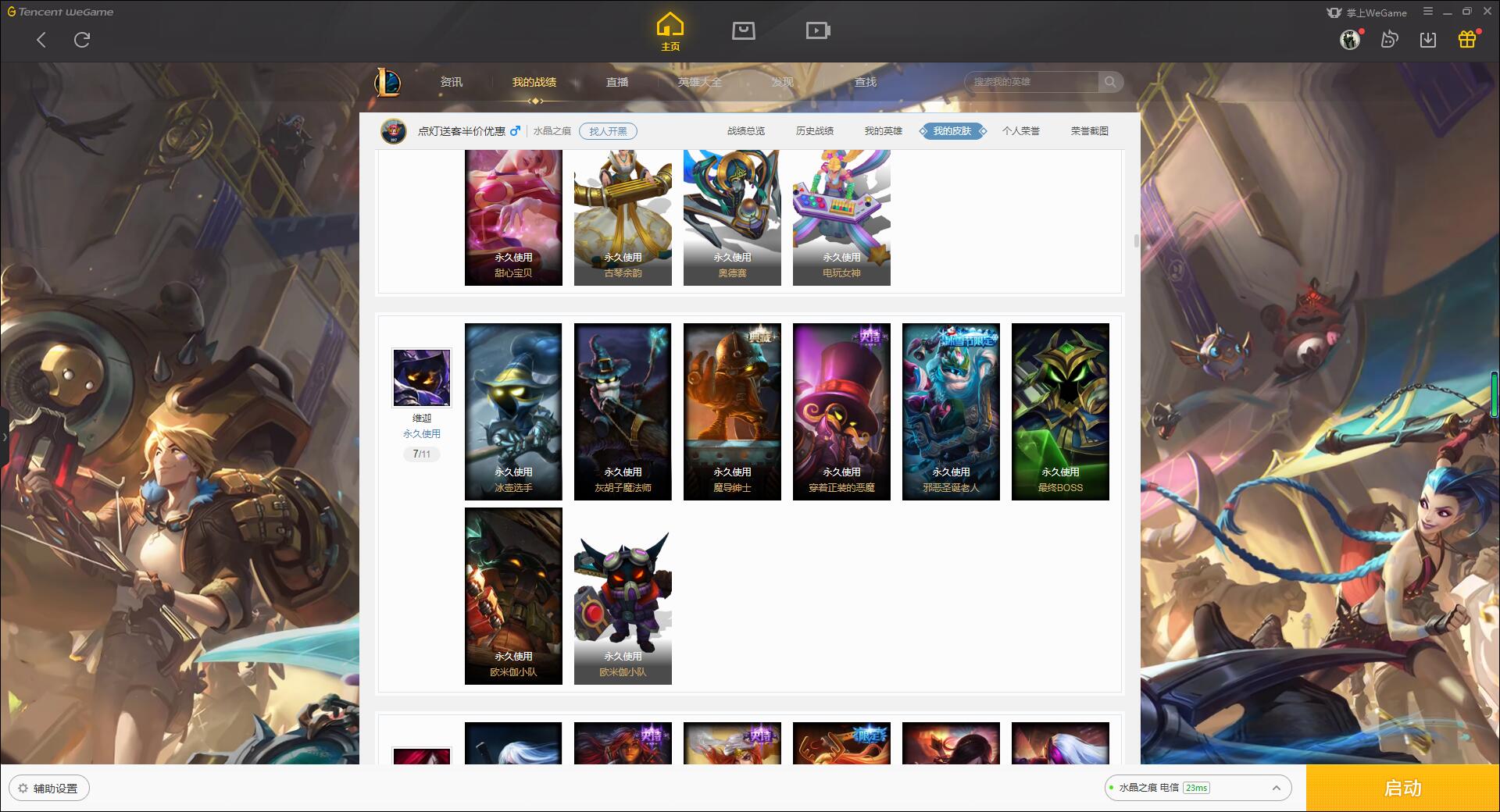Open 掌上WeGame mobile app link
The image size is (1500, 812).
[x=1366, y=12]
